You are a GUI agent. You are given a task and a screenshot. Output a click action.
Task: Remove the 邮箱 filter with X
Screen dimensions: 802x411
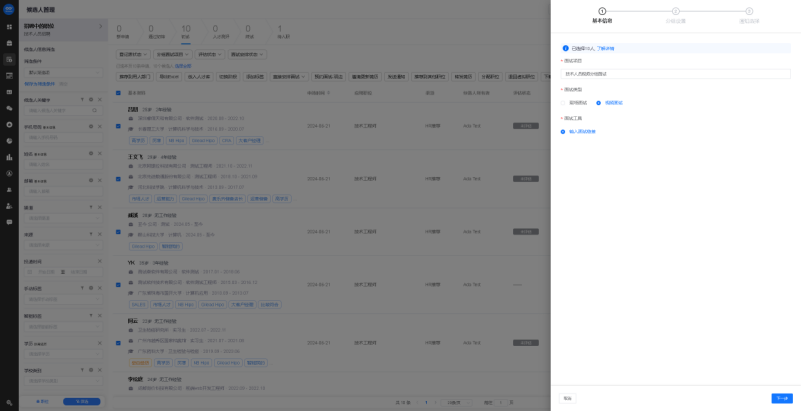click(100, 180)
